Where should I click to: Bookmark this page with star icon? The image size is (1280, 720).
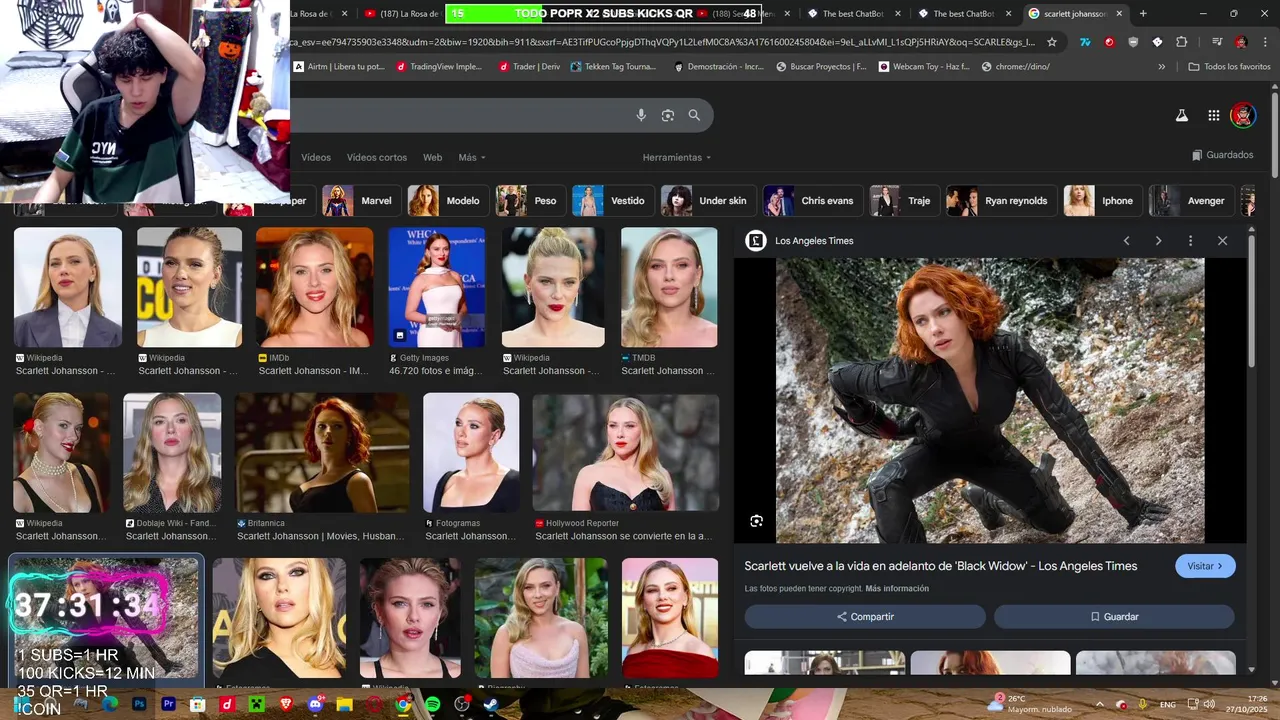coord(1051,42)
